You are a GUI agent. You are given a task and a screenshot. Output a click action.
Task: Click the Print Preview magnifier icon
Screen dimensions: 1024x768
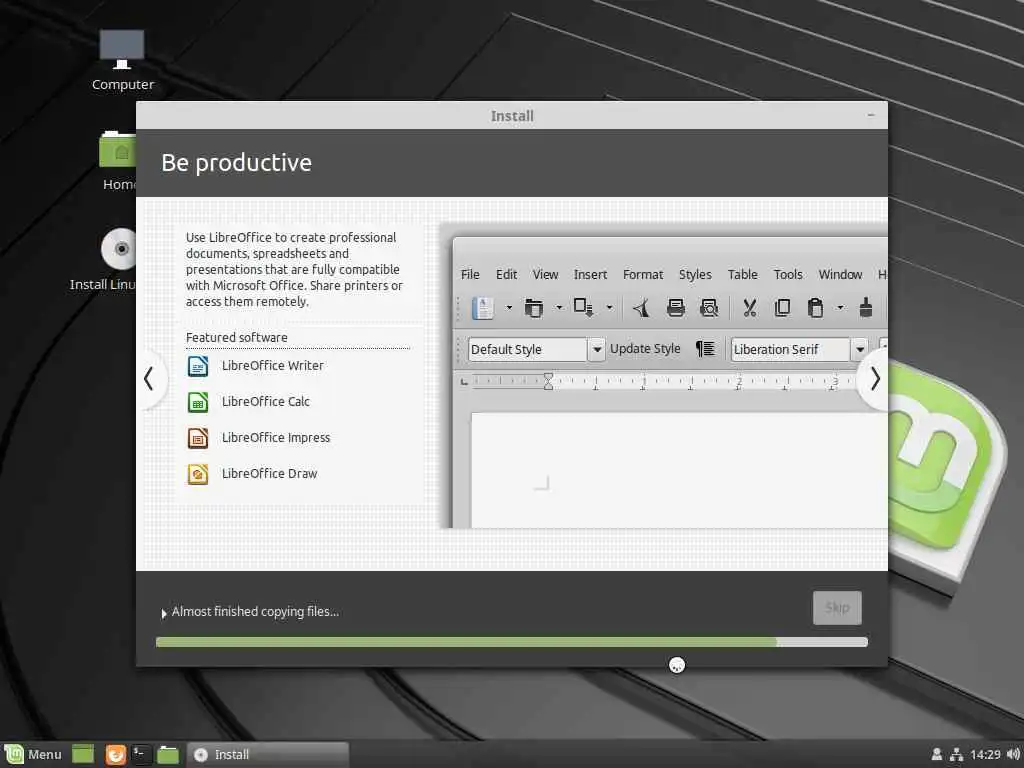709,308
